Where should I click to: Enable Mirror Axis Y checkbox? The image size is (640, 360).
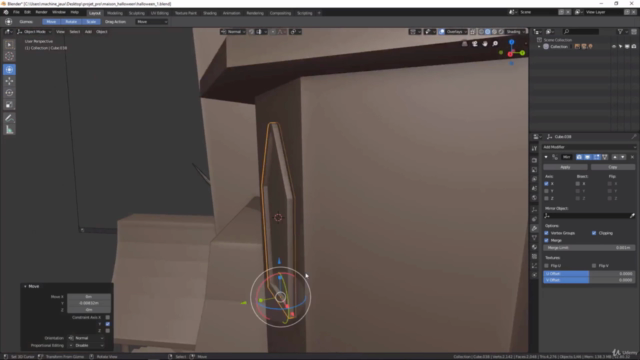click(x=547, y=191)
